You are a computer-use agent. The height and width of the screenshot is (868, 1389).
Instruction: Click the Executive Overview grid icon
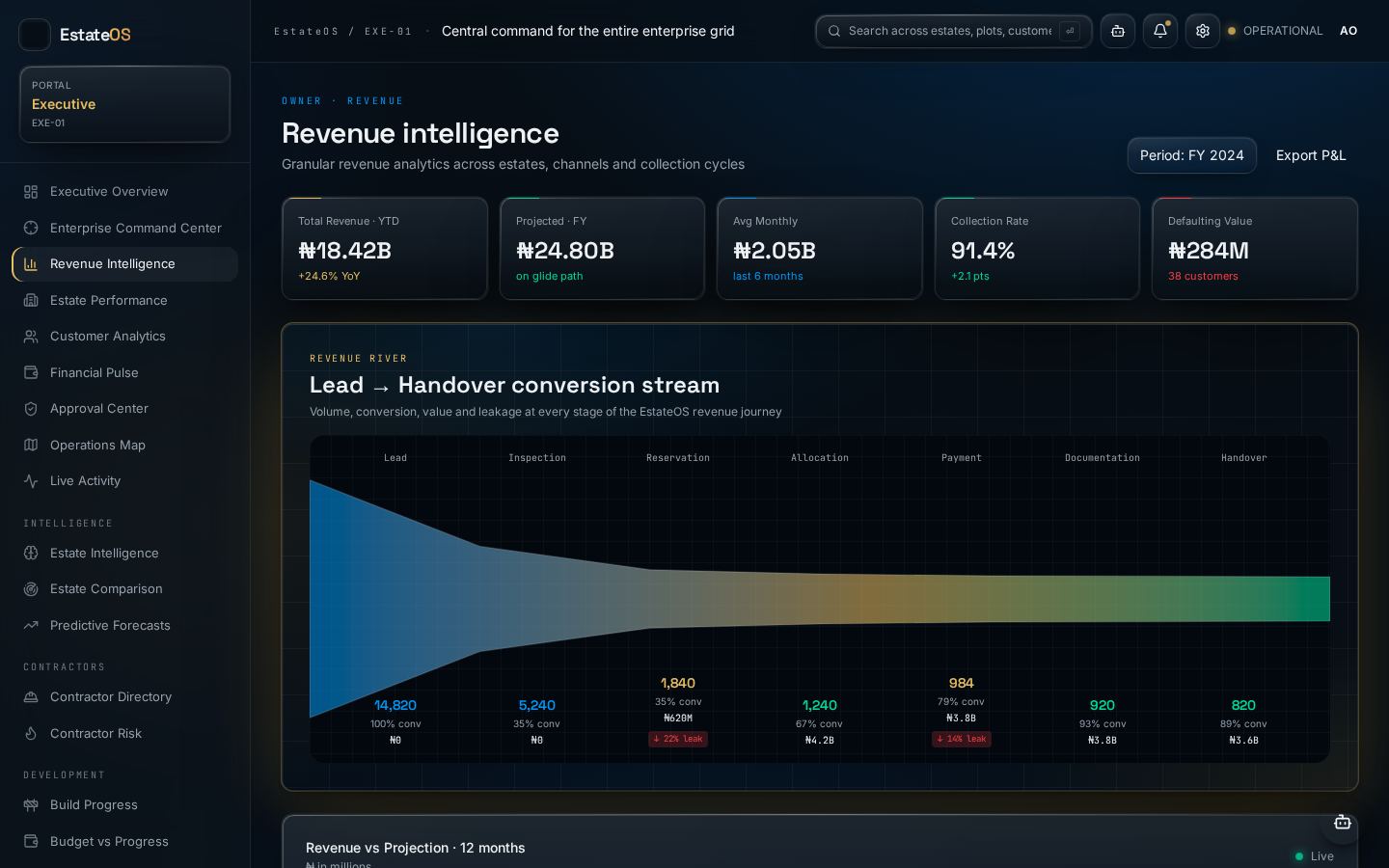click(31, 192)
